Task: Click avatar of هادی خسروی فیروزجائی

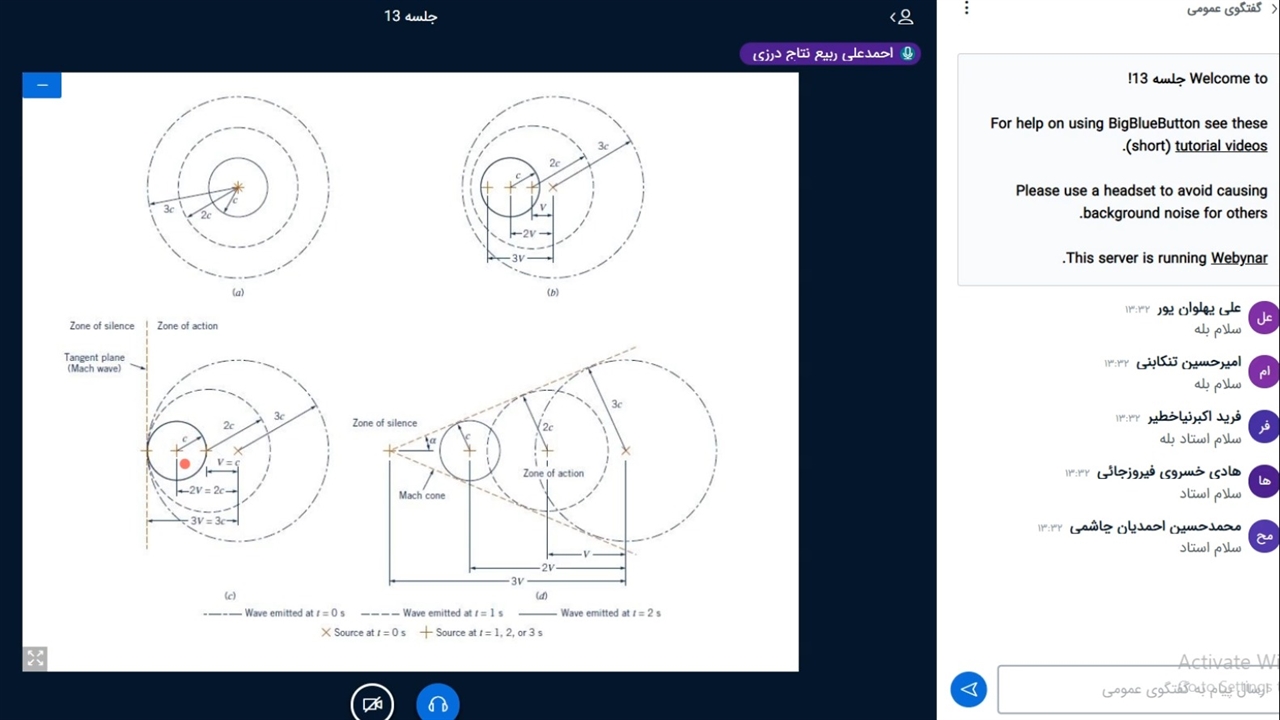Action: coord(1264,481)
